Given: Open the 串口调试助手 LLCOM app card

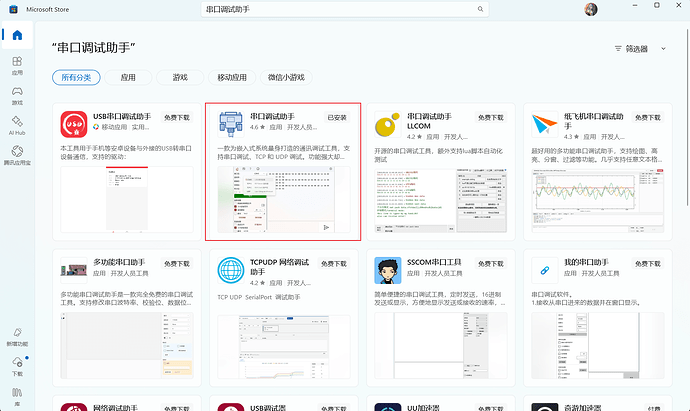Looking at the screenshot, I should (440, 170).
